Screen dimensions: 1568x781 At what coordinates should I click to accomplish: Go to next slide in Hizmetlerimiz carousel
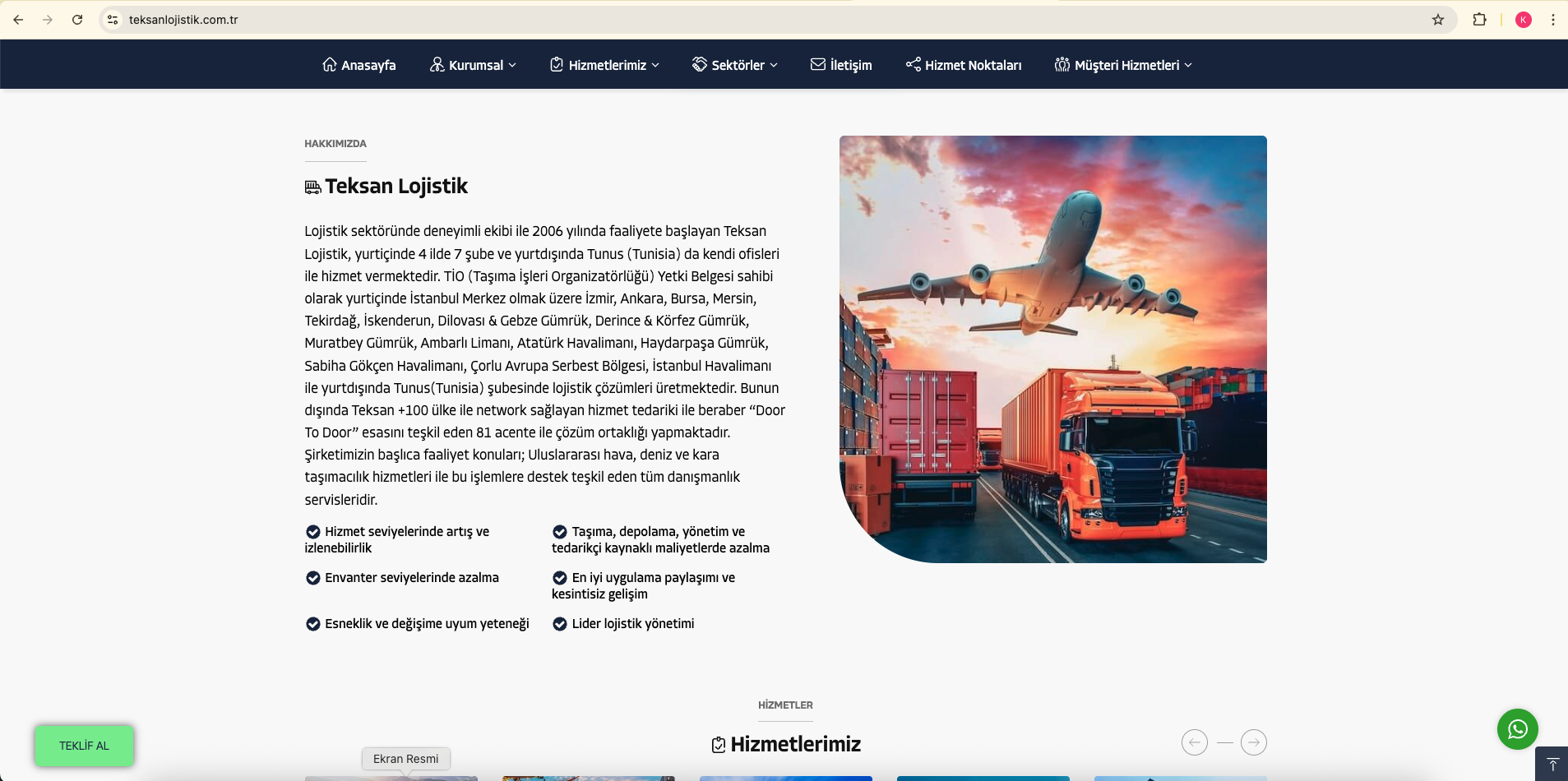pos(1254,742)
